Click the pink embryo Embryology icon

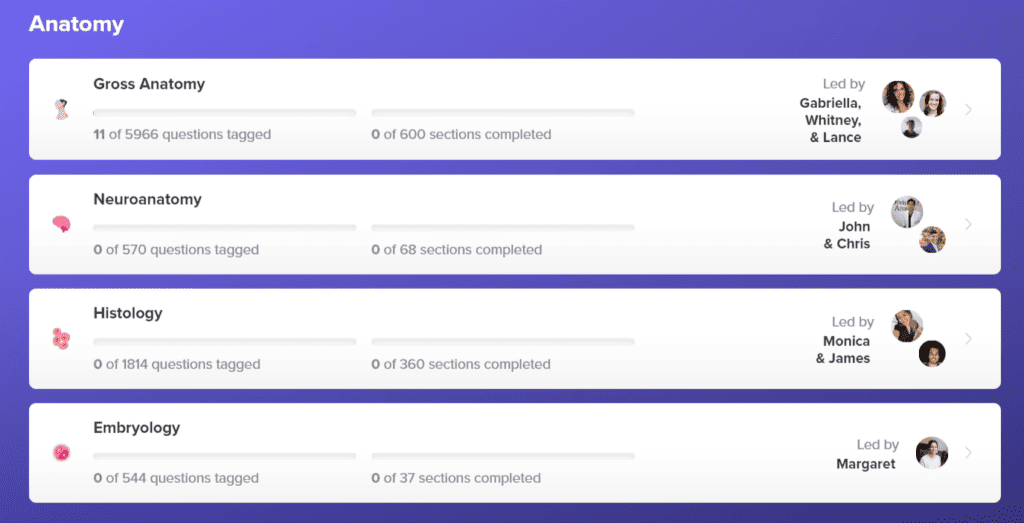61,453
